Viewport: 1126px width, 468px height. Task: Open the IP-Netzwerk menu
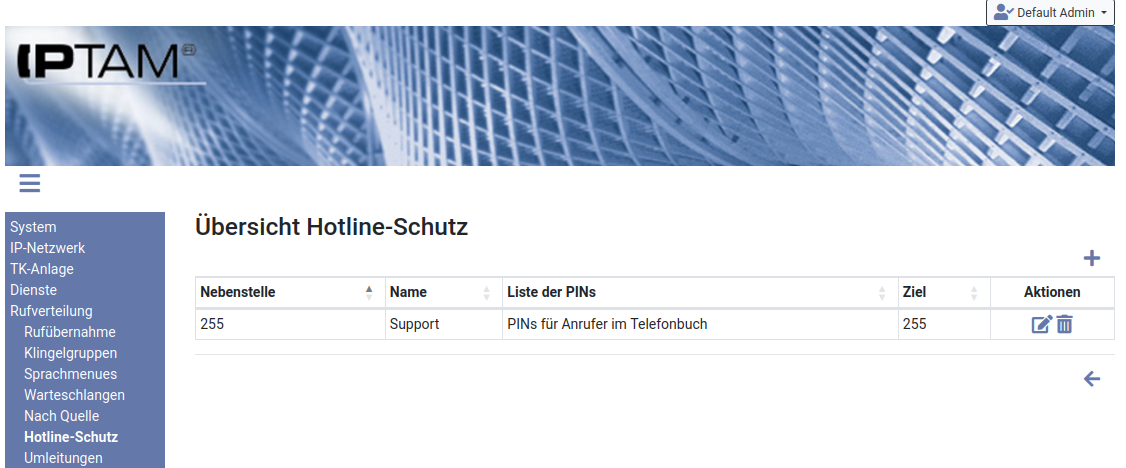tap(47, 248)
